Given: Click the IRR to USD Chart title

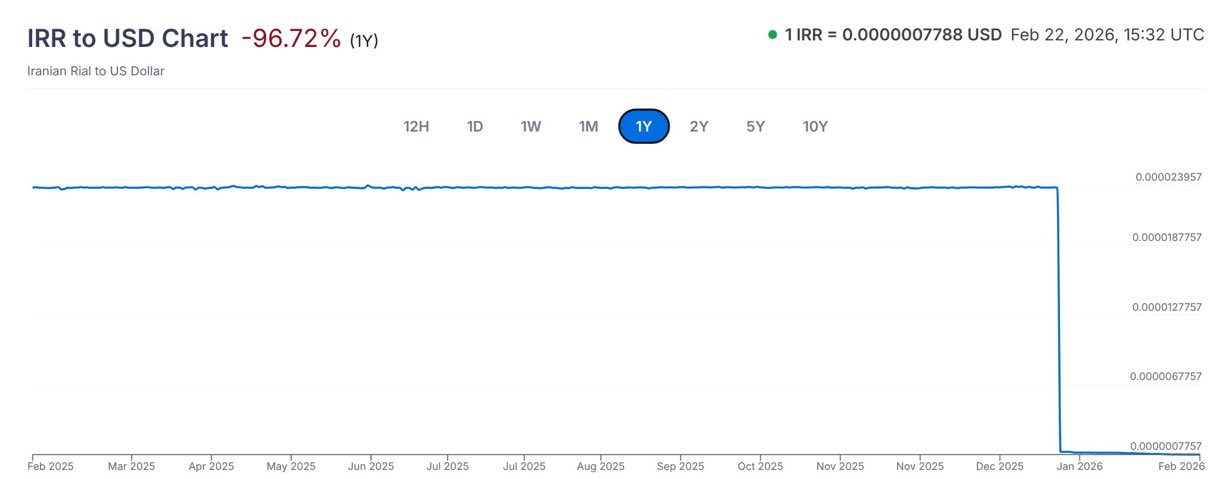Looking at the screenshot, I should coord(129,38).
